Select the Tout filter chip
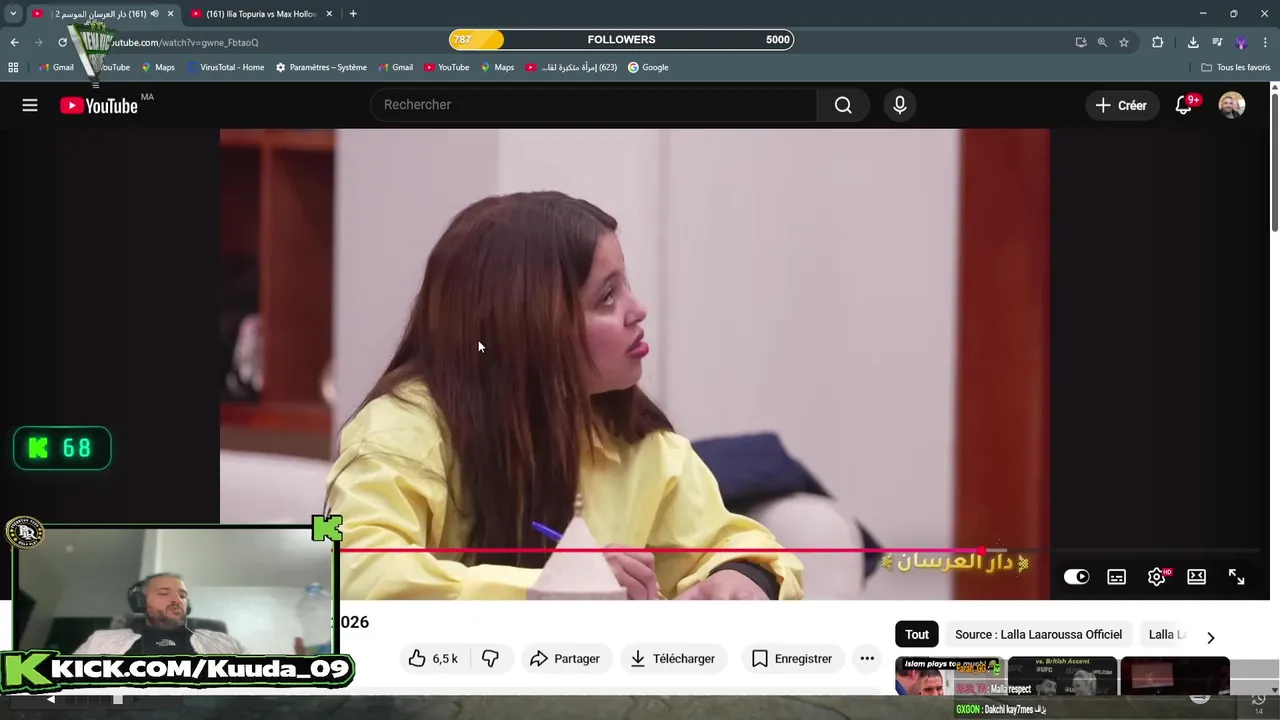 [x=917, y=634]
